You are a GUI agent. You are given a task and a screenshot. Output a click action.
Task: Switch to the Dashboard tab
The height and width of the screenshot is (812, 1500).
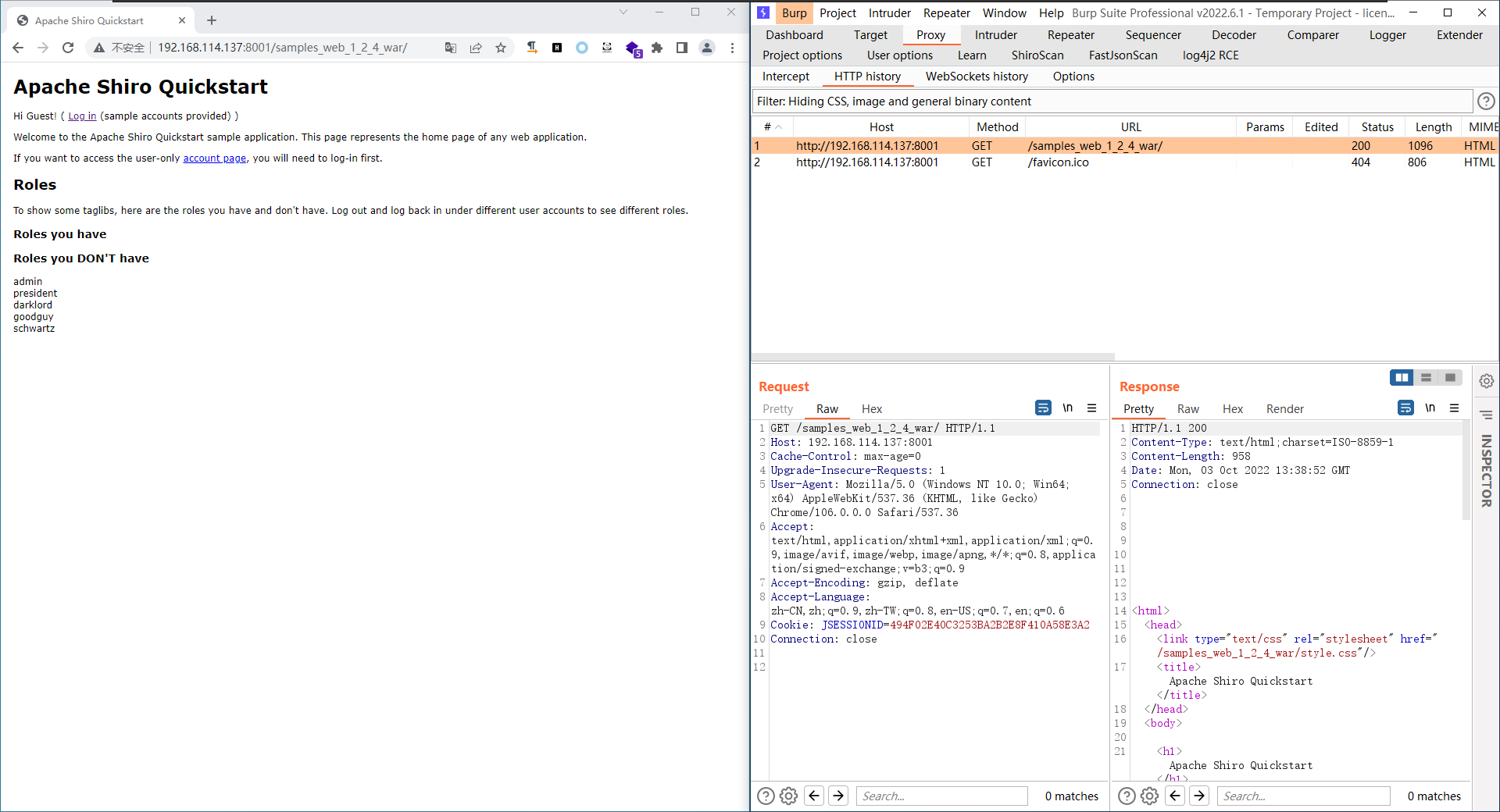(x=795, y=34)
